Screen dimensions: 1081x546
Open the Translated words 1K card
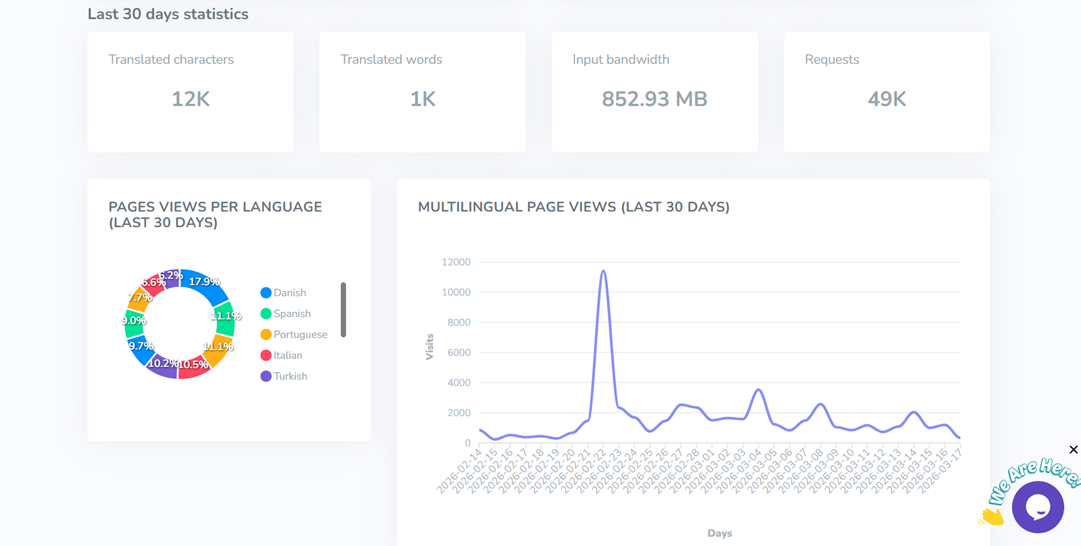(422, 92)
